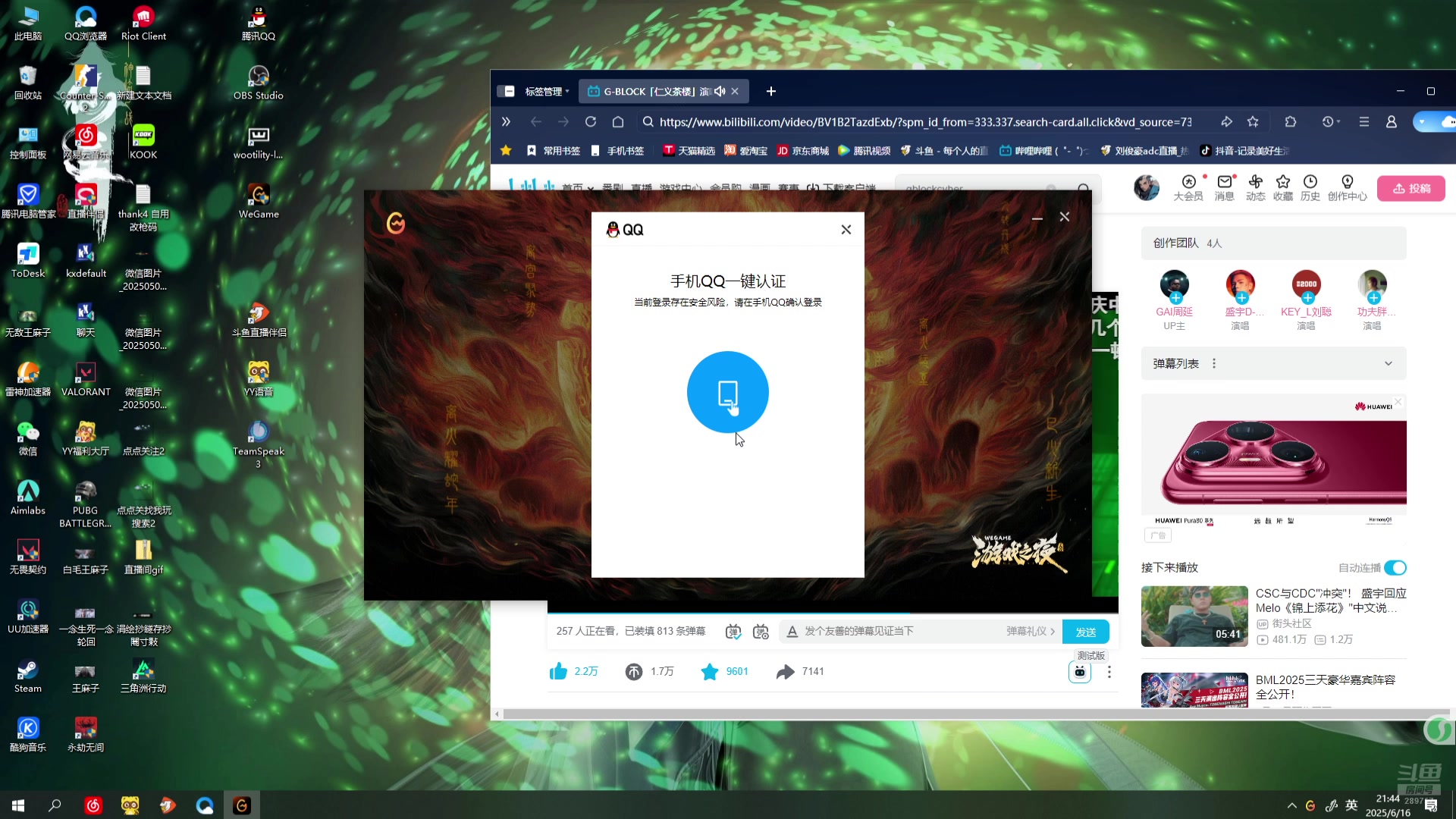Screen dimensions: 1456x819
Task: Open the Windows Start menu
Action: pyautogui.click(x=18, y=805)
